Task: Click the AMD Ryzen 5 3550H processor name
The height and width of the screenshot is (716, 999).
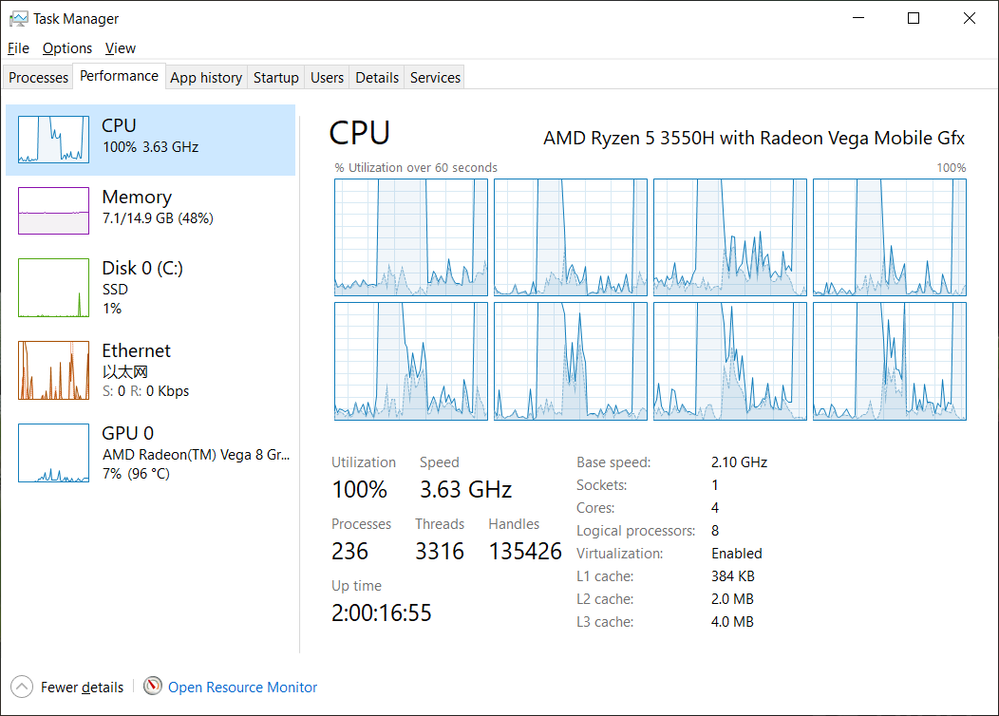Action: click(x=754, y=138)
